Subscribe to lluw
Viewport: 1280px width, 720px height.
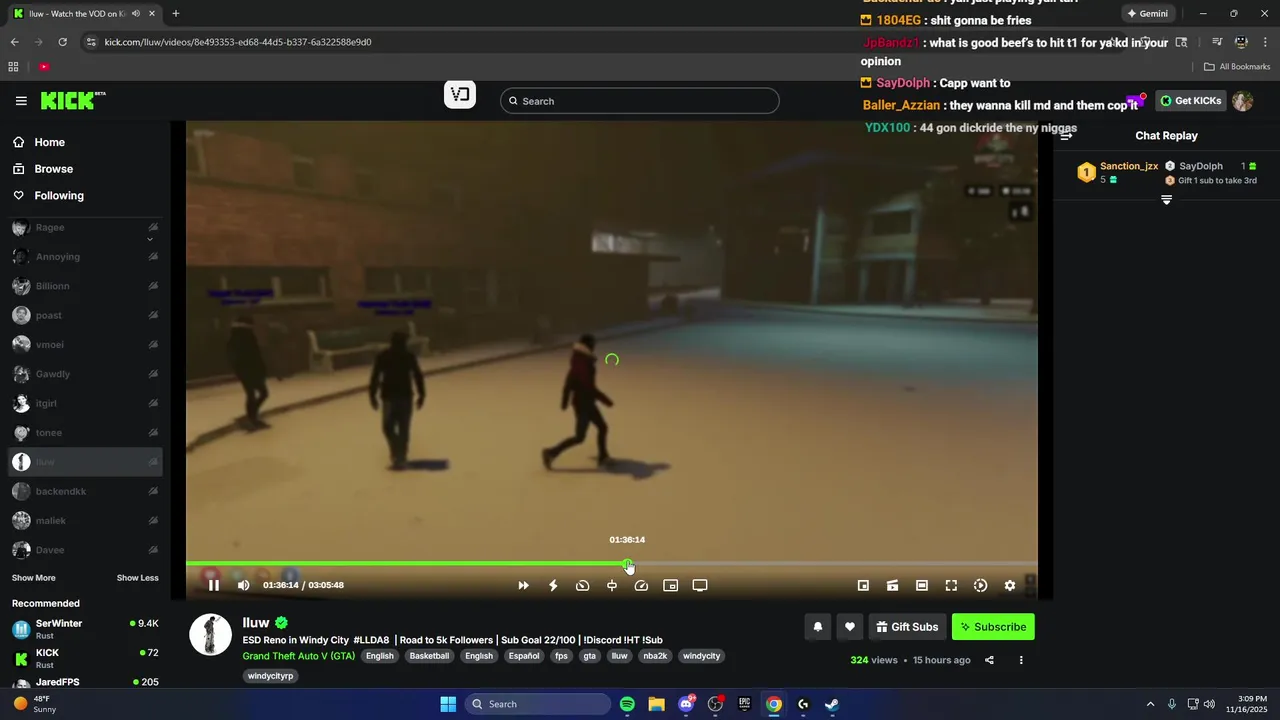(993, 627)
